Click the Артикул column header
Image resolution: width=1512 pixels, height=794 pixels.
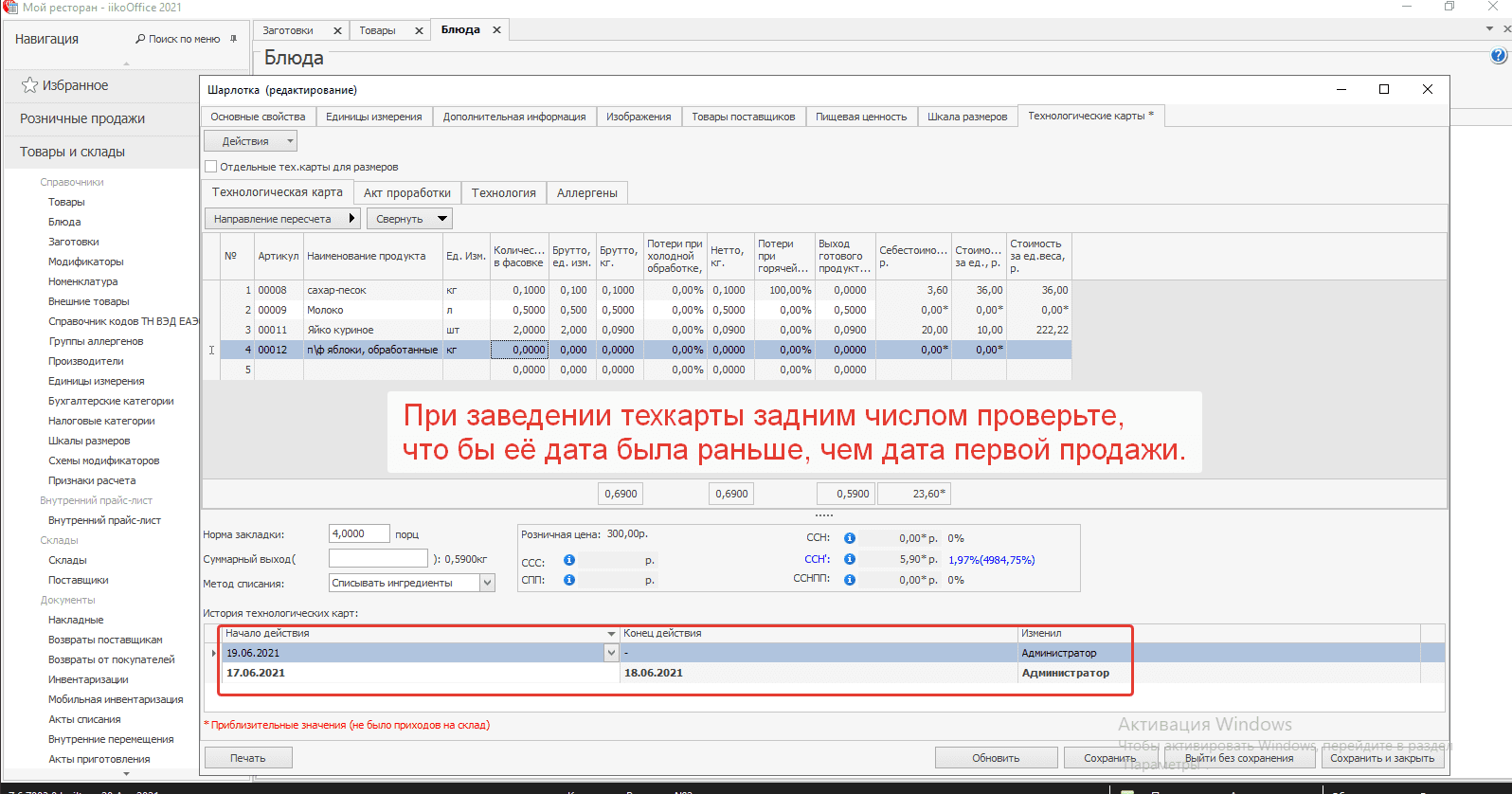[279, 256]
